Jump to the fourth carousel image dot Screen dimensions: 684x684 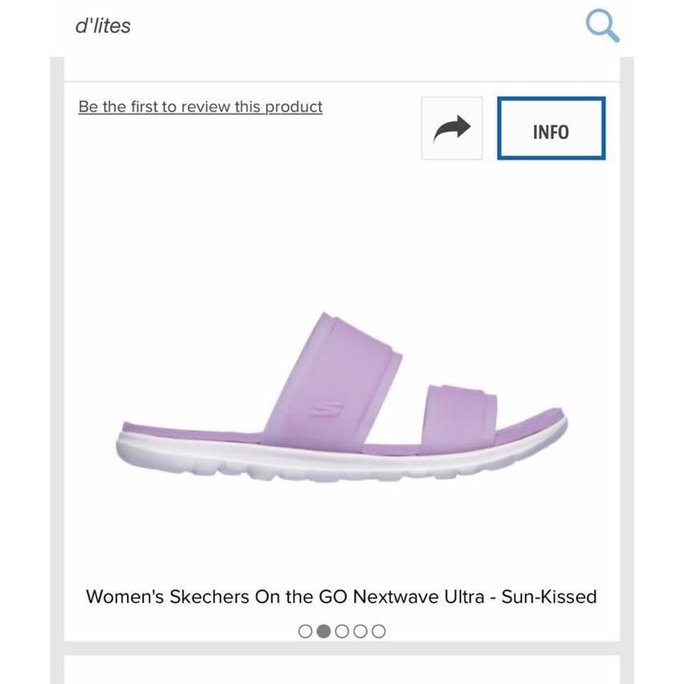[360, 631]
